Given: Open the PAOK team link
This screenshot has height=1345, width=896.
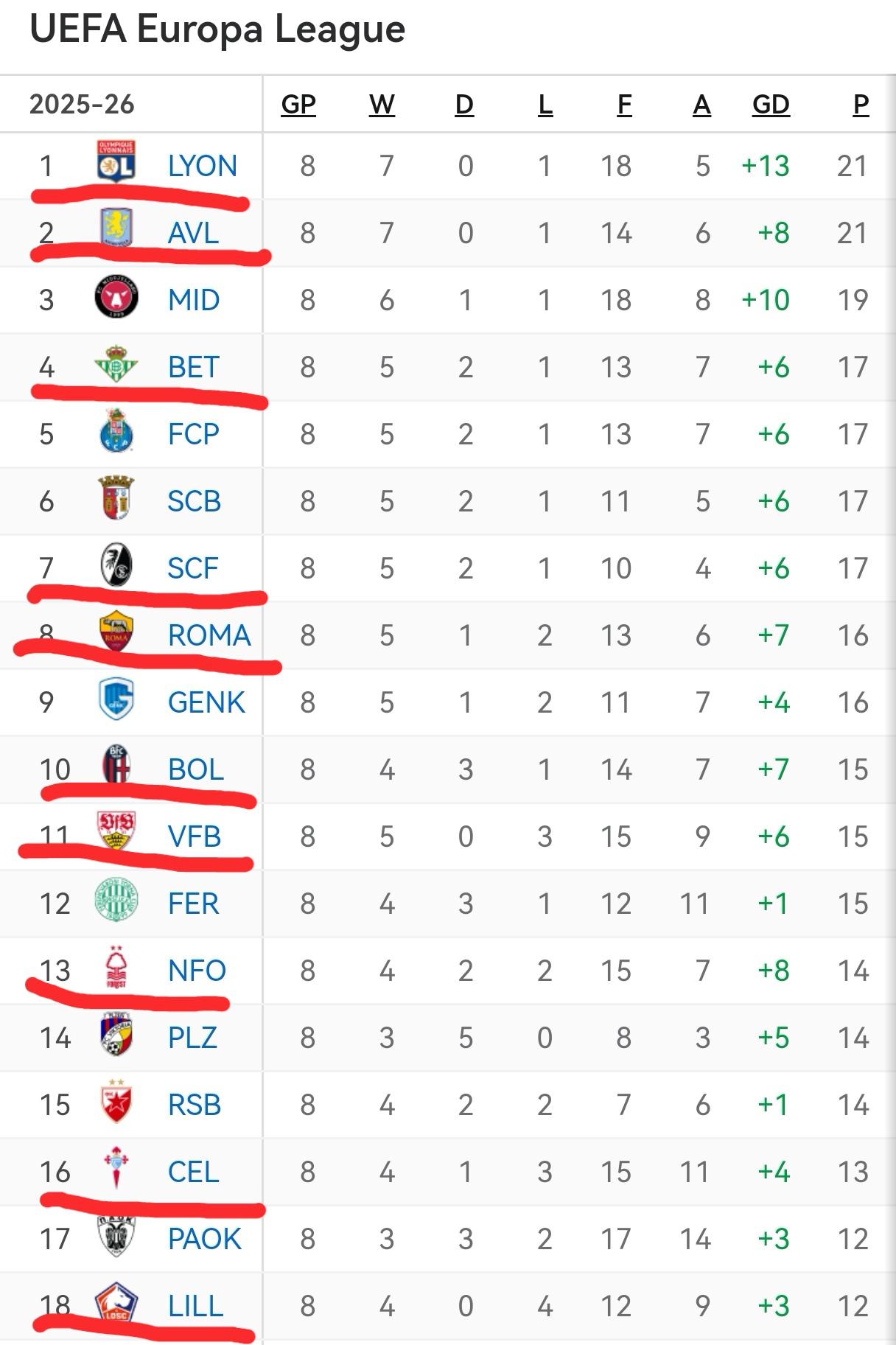Looking at the screenshot, I should tap(204, 1239).
